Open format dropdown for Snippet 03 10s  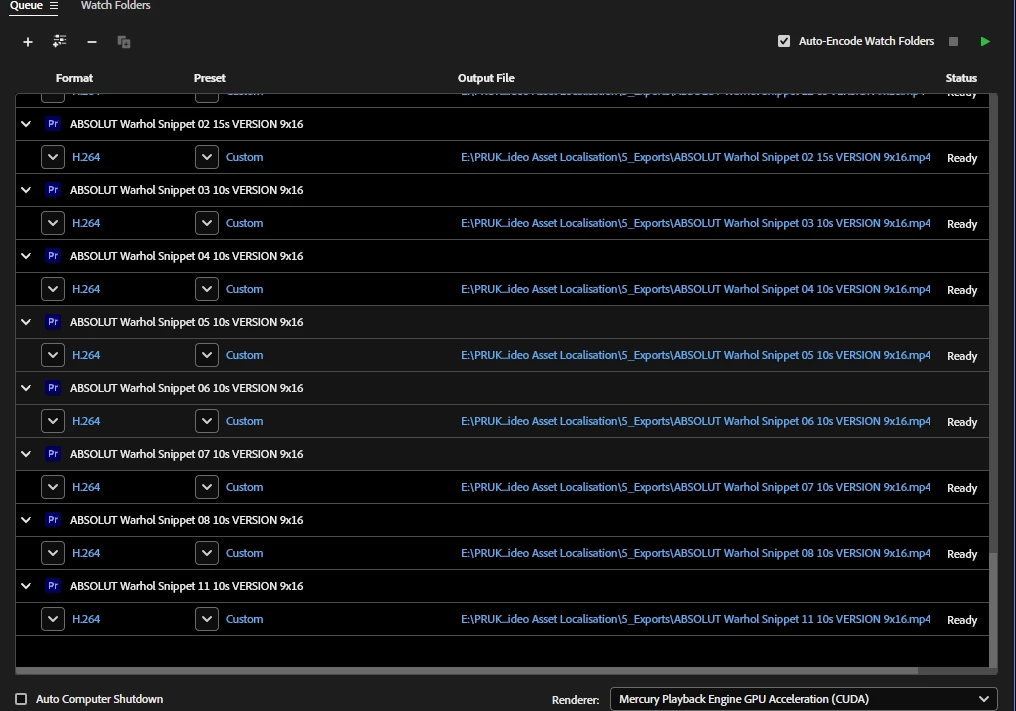52,223
